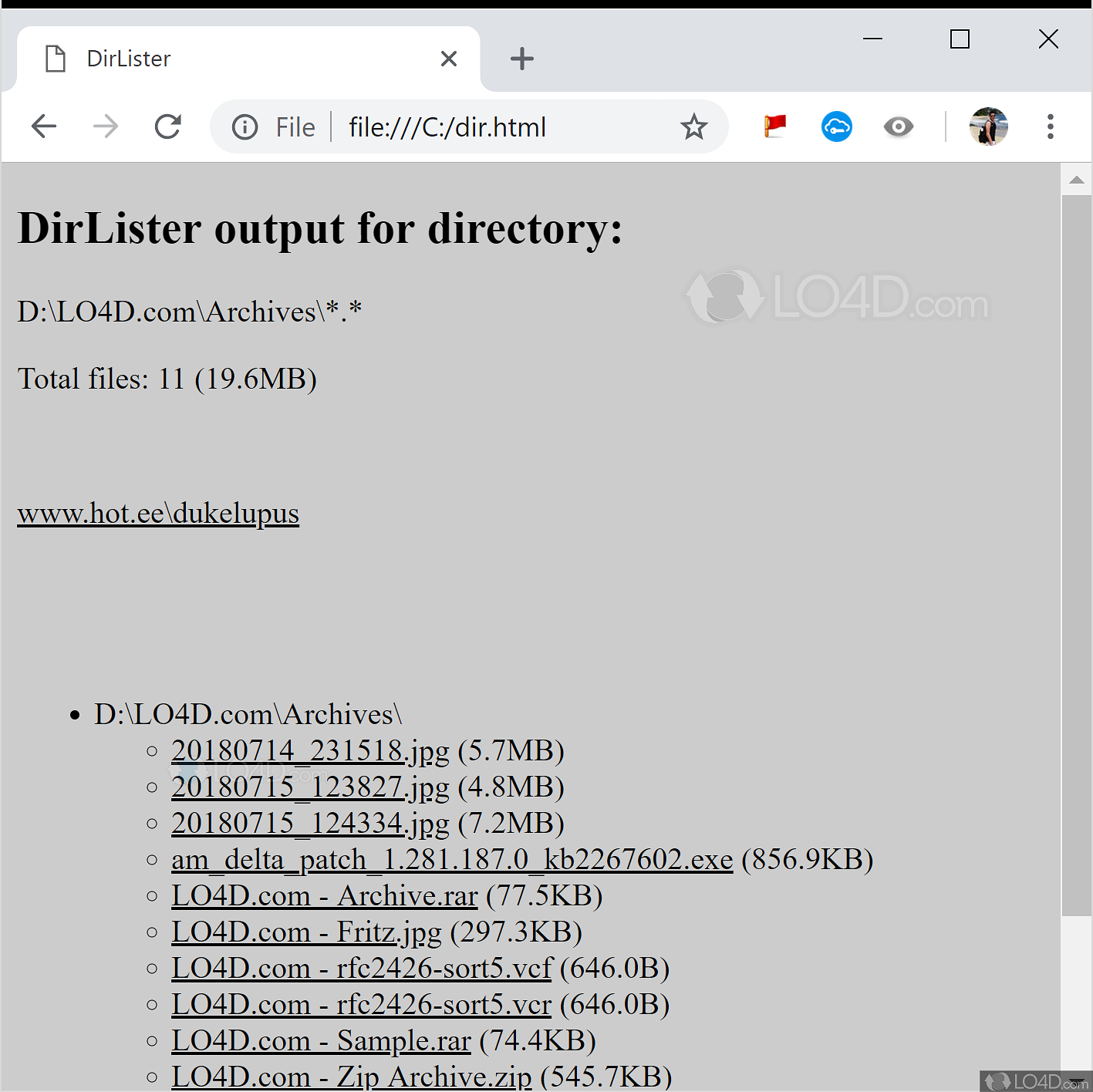Click the red flag extension icon
Screen dimensions: 1093x1092
coord(774,126)
